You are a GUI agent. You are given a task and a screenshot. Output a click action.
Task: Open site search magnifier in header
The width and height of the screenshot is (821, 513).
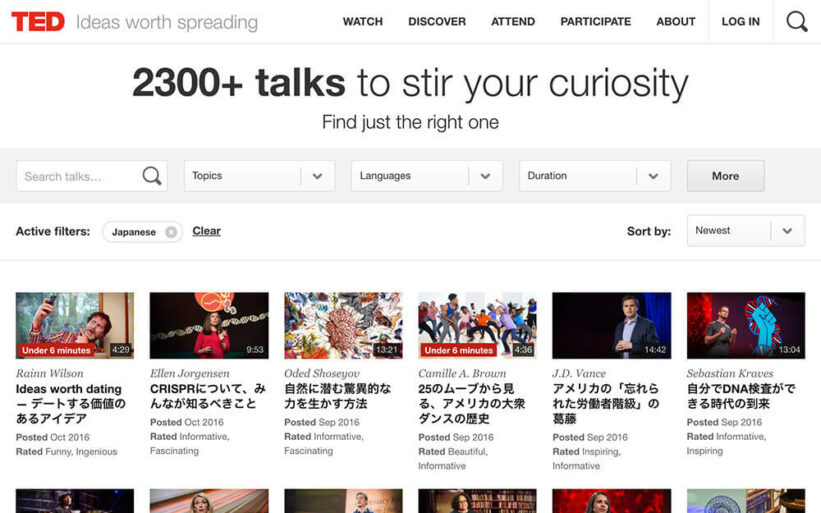[797, 21]
